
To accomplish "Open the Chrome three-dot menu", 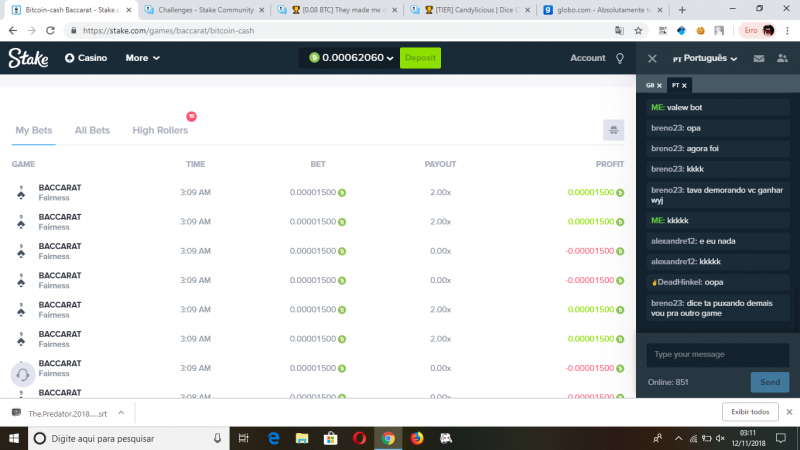I will tap(788, 31).
